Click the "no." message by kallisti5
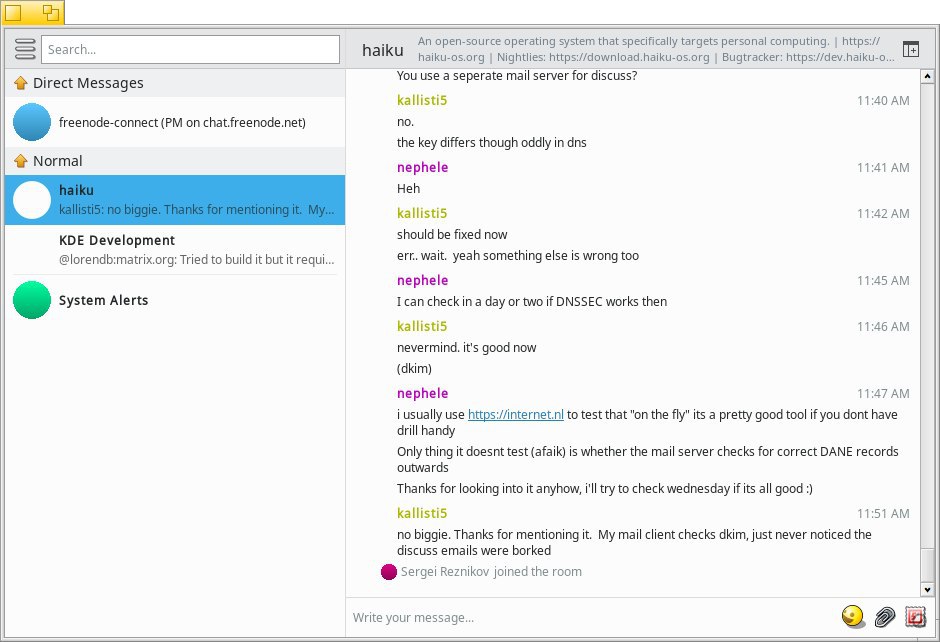Image resolution: width=940 pixels, height=642 pixels. [x=405, y=122]
